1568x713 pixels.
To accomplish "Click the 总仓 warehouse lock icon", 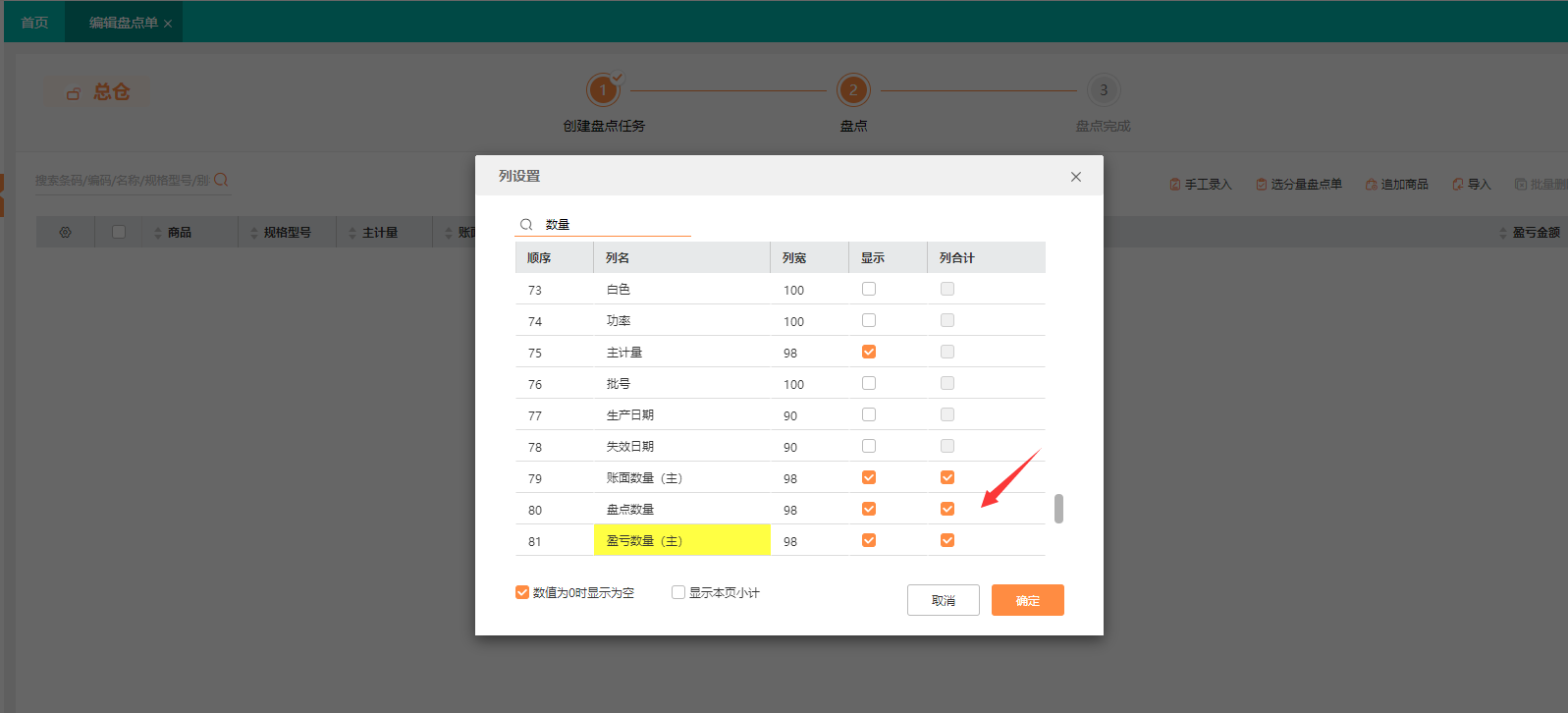I will [x=73, y=93].
